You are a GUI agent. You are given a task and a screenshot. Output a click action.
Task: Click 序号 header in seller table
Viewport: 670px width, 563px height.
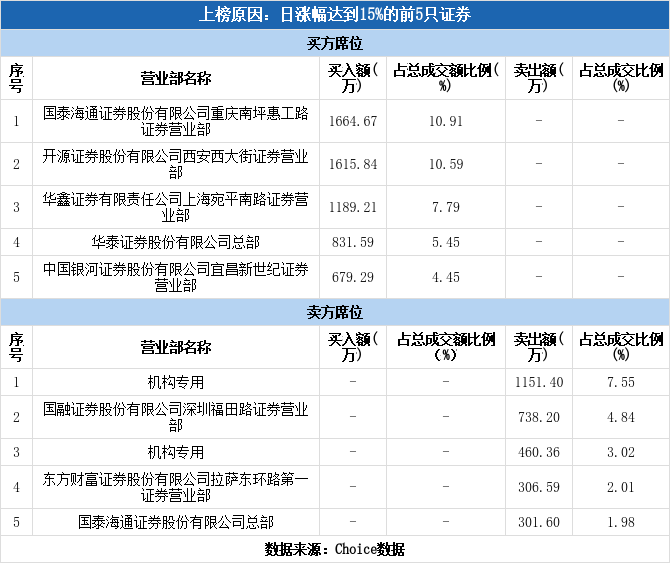pyautogui.click(x=16, y=347)
